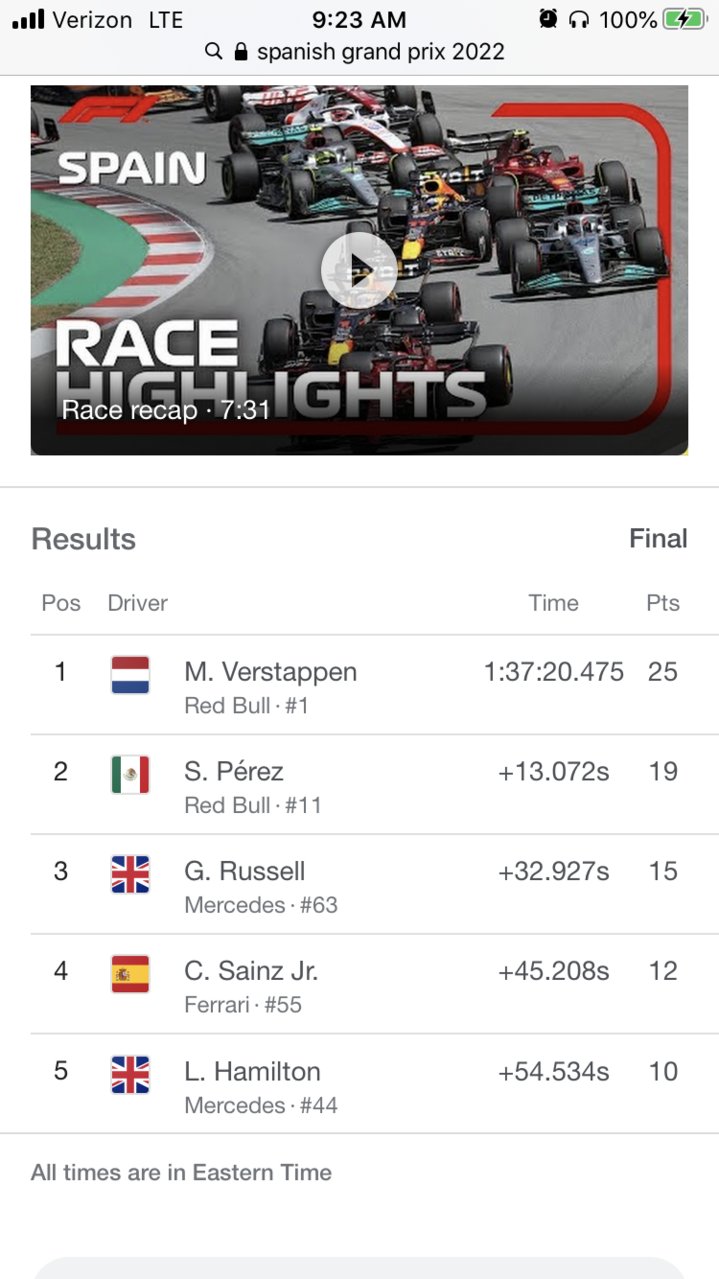Tap the lock icon beside the search text
The image size is (719, 1279).
240,52
